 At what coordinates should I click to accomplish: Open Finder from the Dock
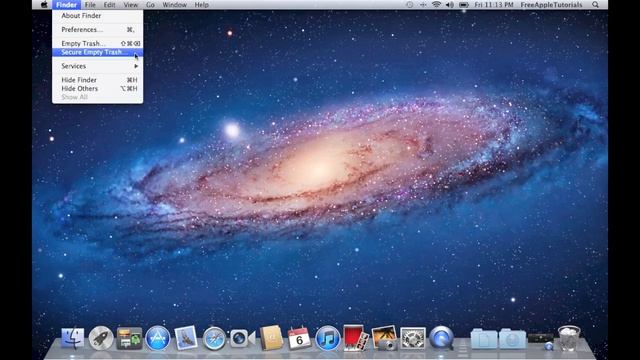point(73,338)
